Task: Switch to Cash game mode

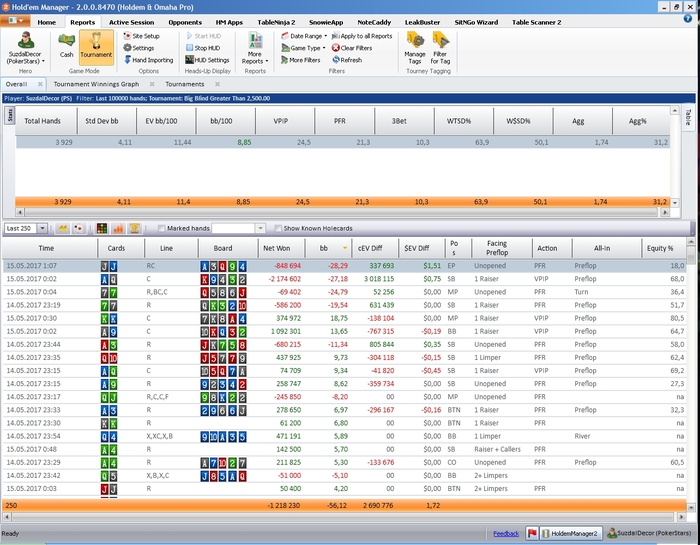Action: [67, 45]
